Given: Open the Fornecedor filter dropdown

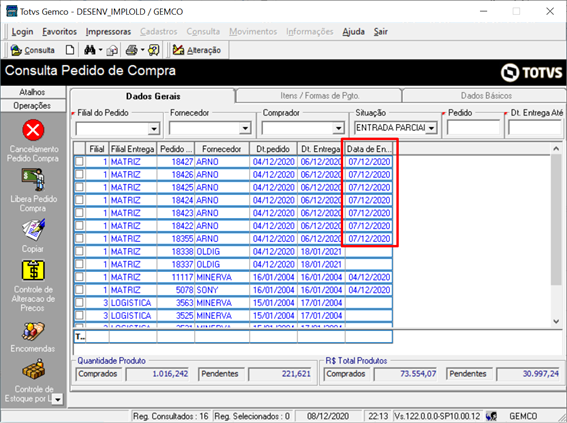Looking at the screenshot, I should pos(245,128).
